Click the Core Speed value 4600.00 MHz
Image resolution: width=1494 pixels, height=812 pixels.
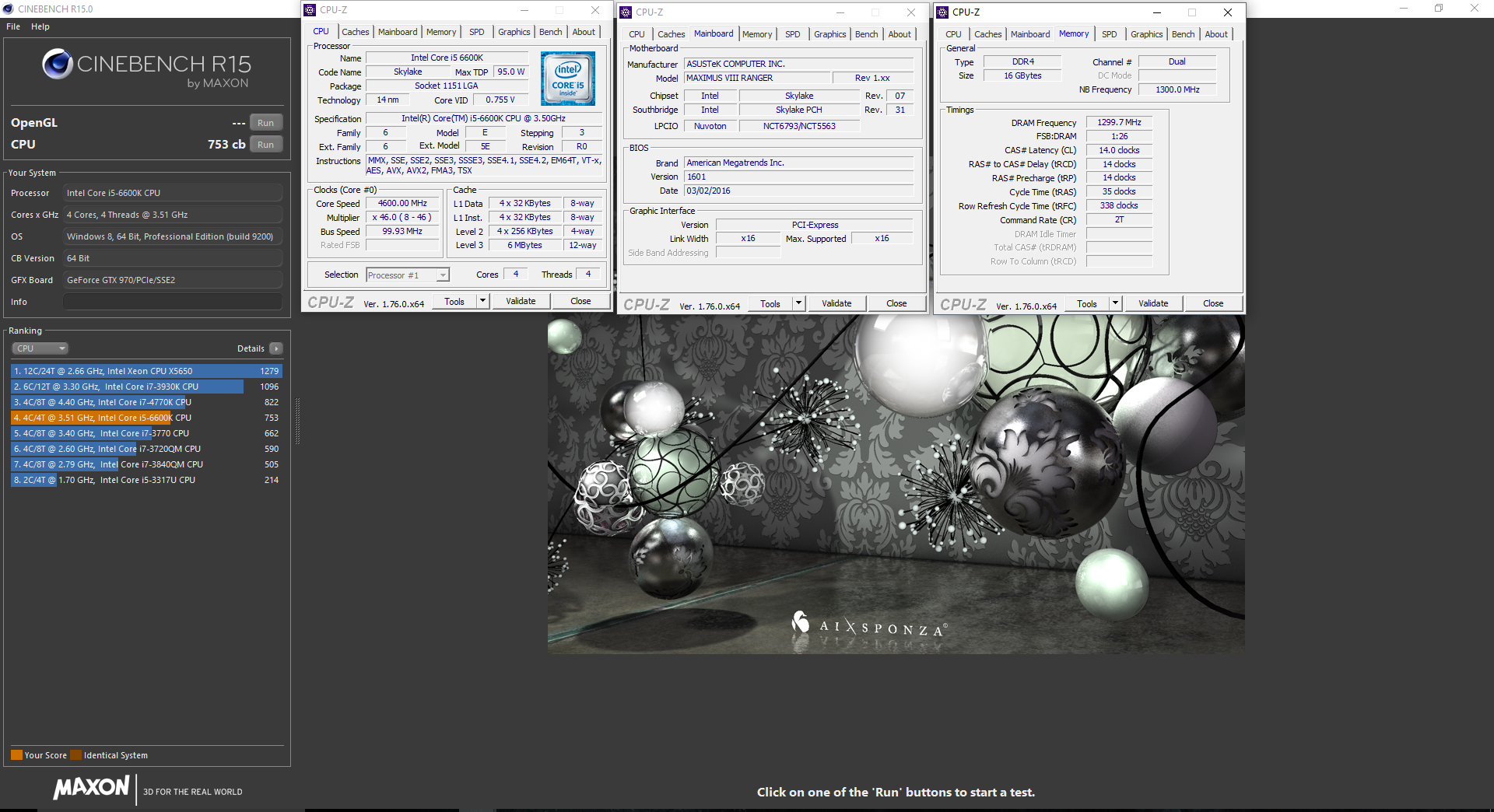tap(402, 204)
